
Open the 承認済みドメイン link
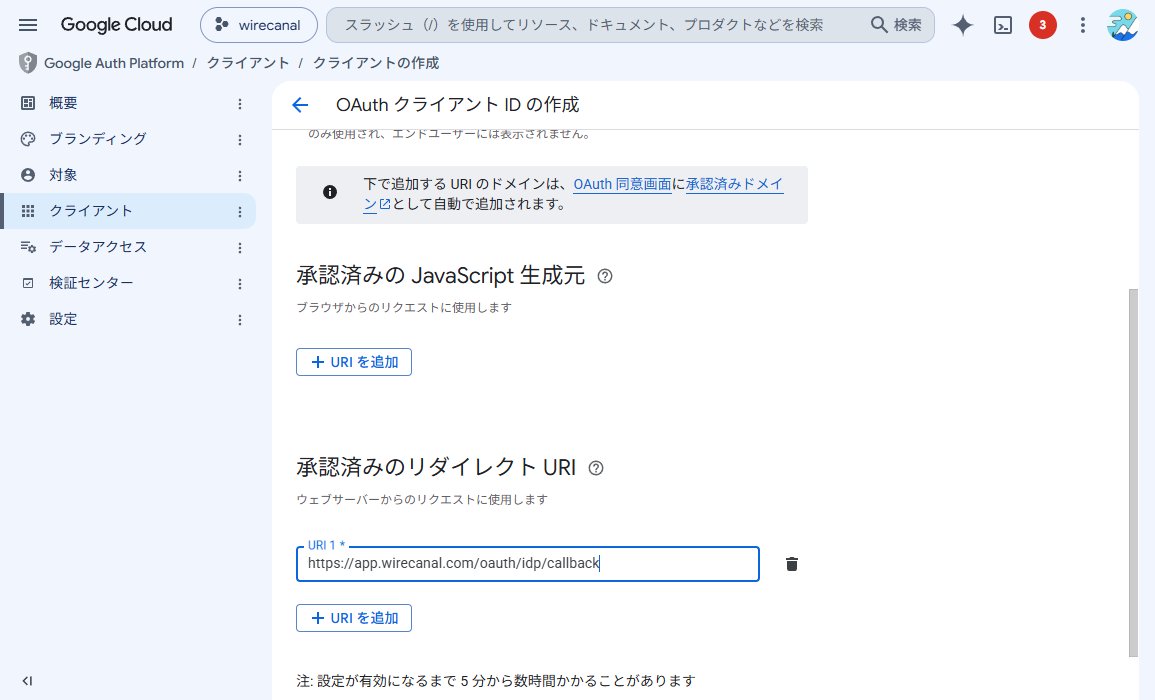coord(734,184)
